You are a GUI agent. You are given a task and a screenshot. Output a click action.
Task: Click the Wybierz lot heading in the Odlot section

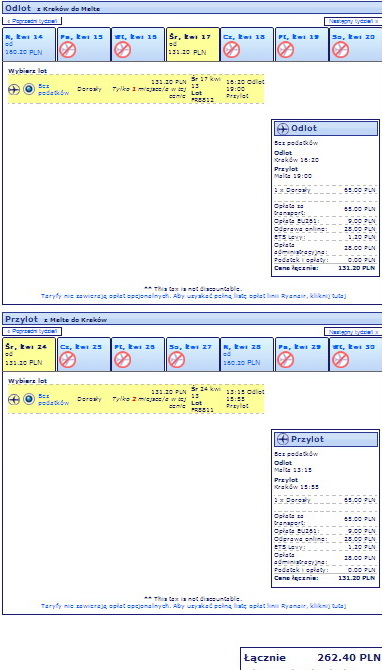click(27, 71)
